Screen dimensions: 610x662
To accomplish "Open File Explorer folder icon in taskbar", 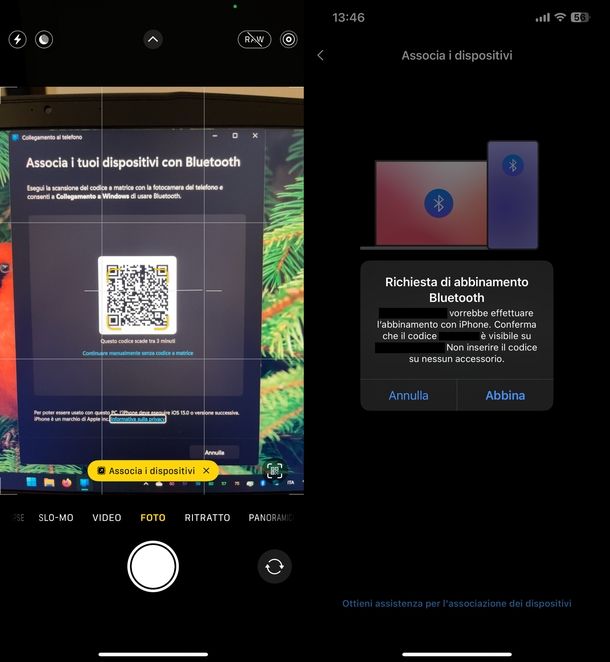I will [x=49, y=482].
